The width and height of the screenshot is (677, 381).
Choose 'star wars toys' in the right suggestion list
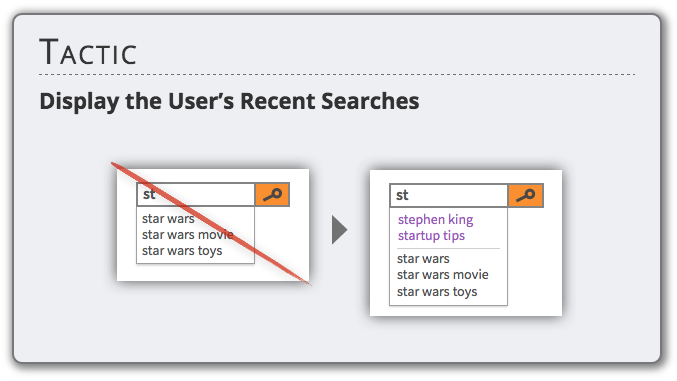(x=437, y=292)
